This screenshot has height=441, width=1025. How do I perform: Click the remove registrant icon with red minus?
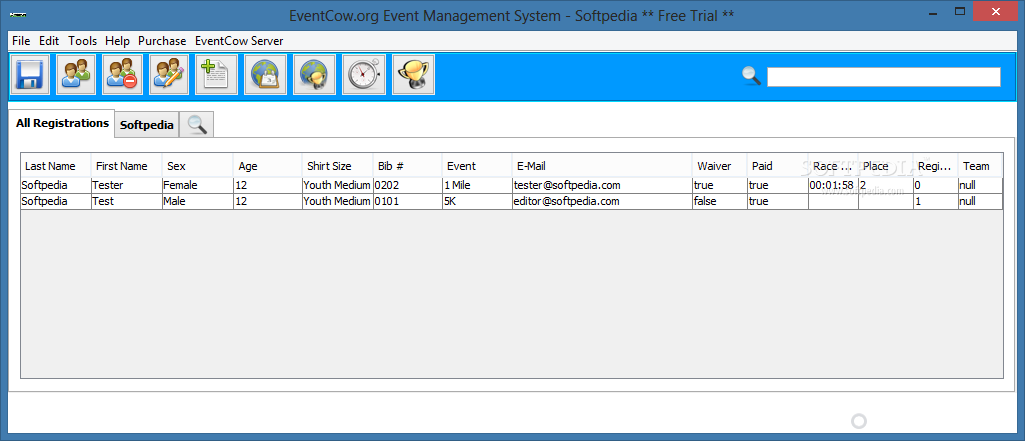click(122, 74)
